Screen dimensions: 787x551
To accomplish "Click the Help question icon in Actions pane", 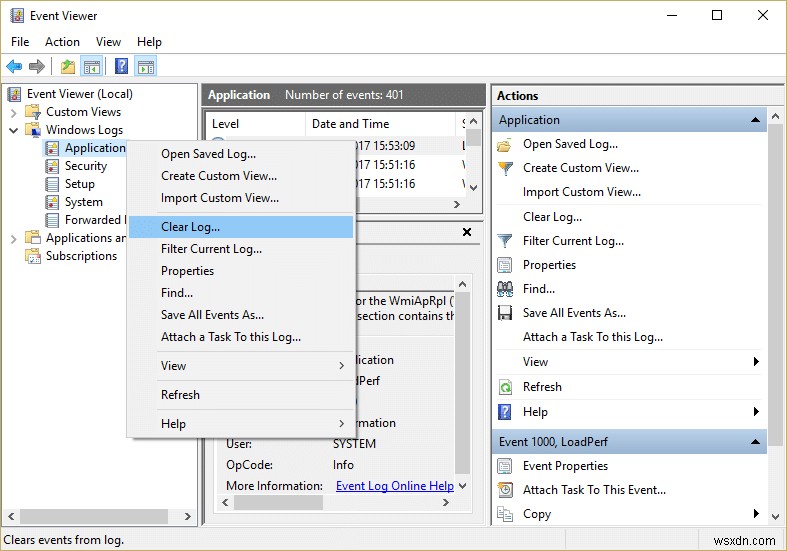I will pos(504,412).
